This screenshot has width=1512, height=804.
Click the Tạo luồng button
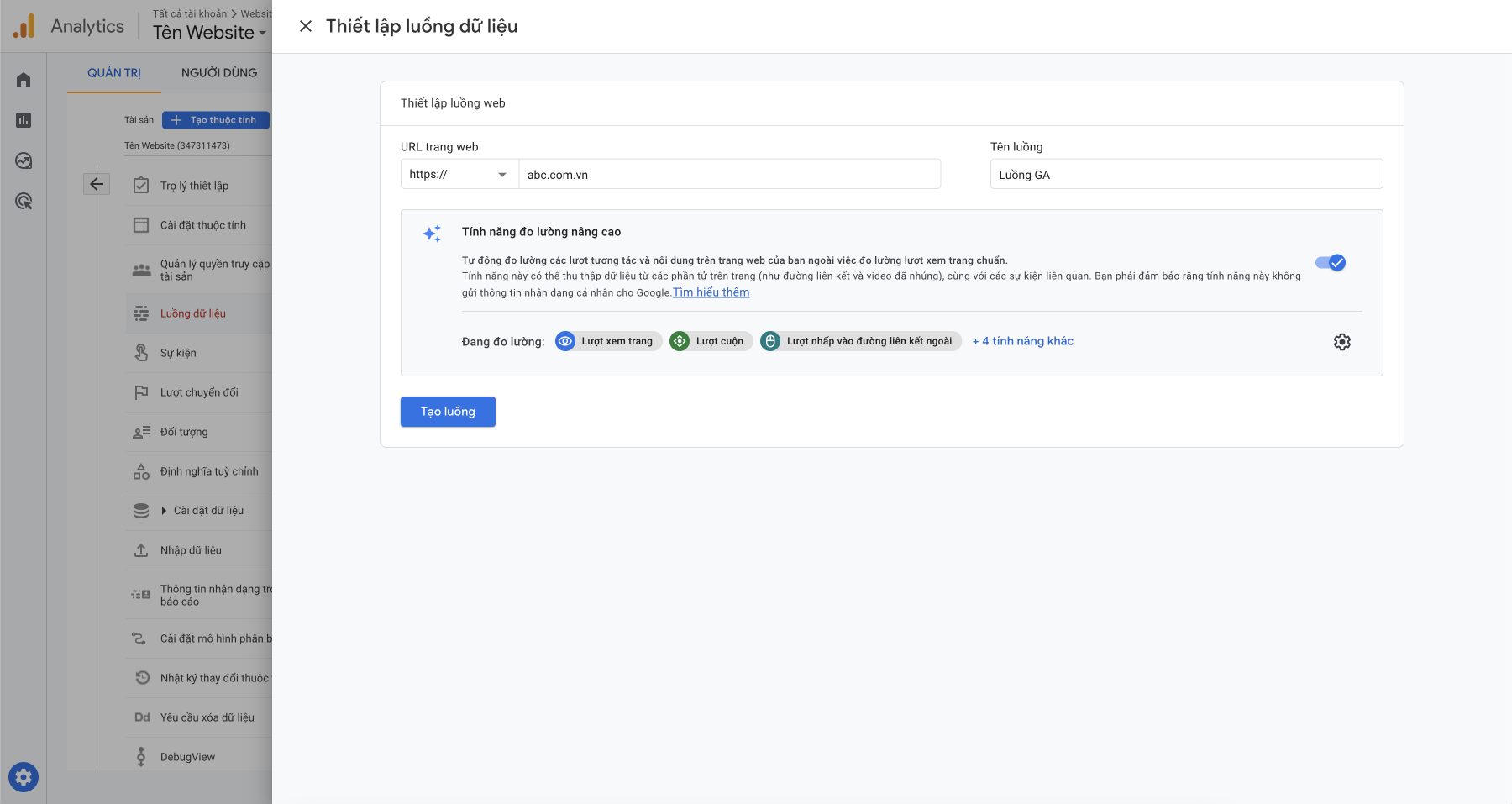(x=448, y=412)
